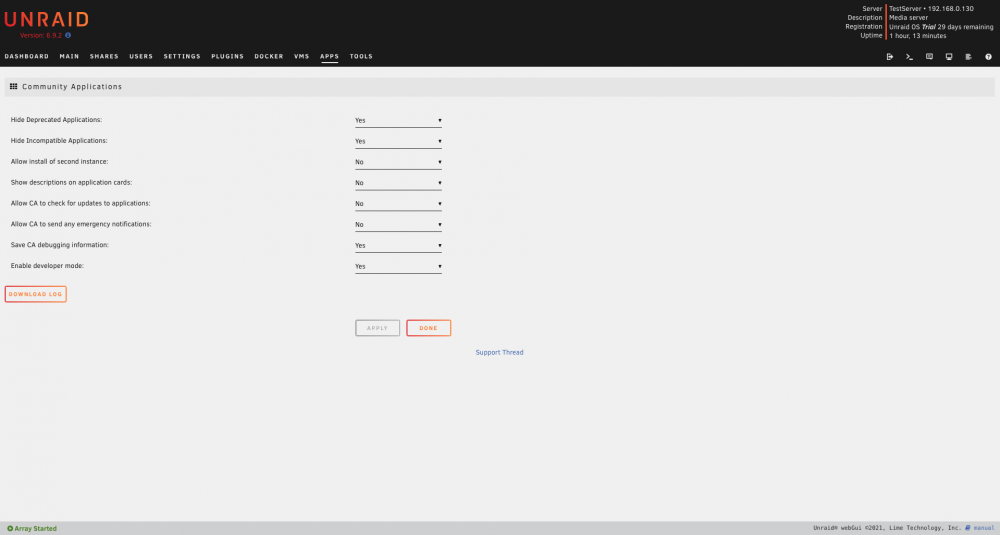Viewport: 1000px width, 535px height.
Task: Click the Unraid logo
Action: 47,20
